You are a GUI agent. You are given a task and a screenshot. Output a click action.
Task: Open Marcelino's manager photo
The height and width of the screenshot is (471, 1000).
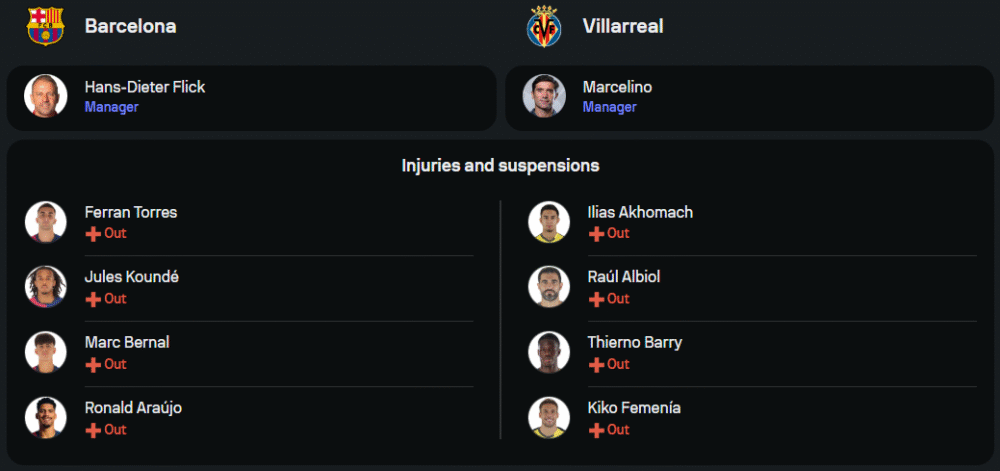544,96
